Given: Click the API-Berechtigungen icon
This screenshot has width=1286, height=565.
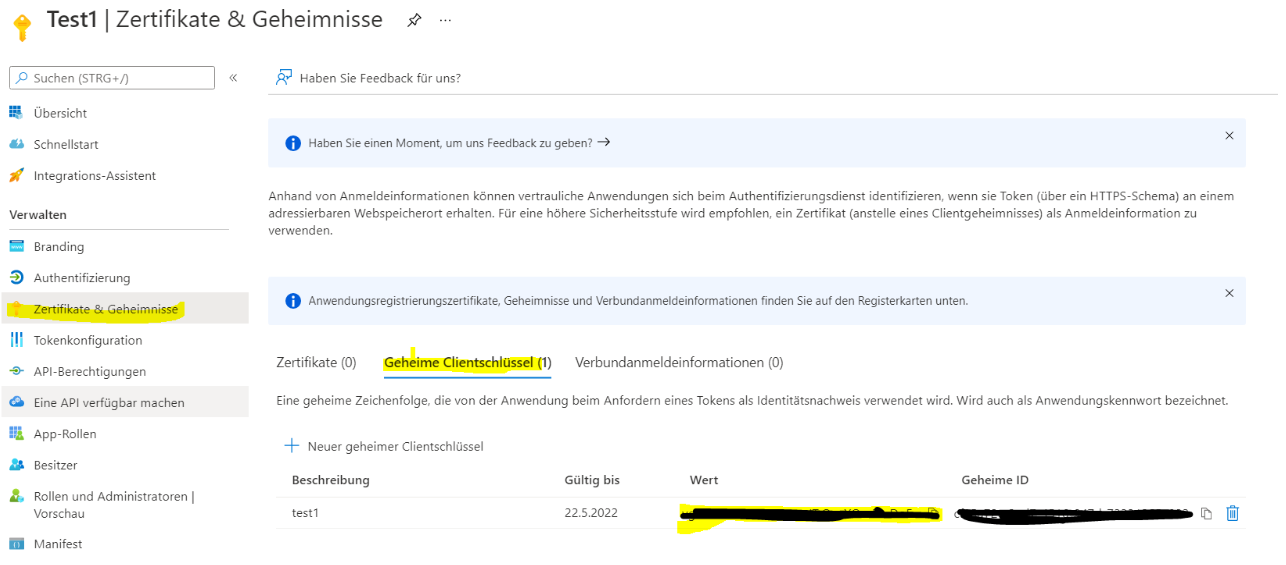Looking at the screenshot, I should point(16,371).
